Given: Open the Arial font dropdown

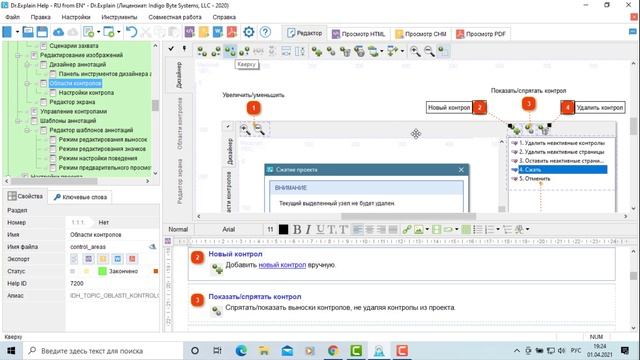Looking at the screenshot, I should pyautogui.click(x=229, y=229).
